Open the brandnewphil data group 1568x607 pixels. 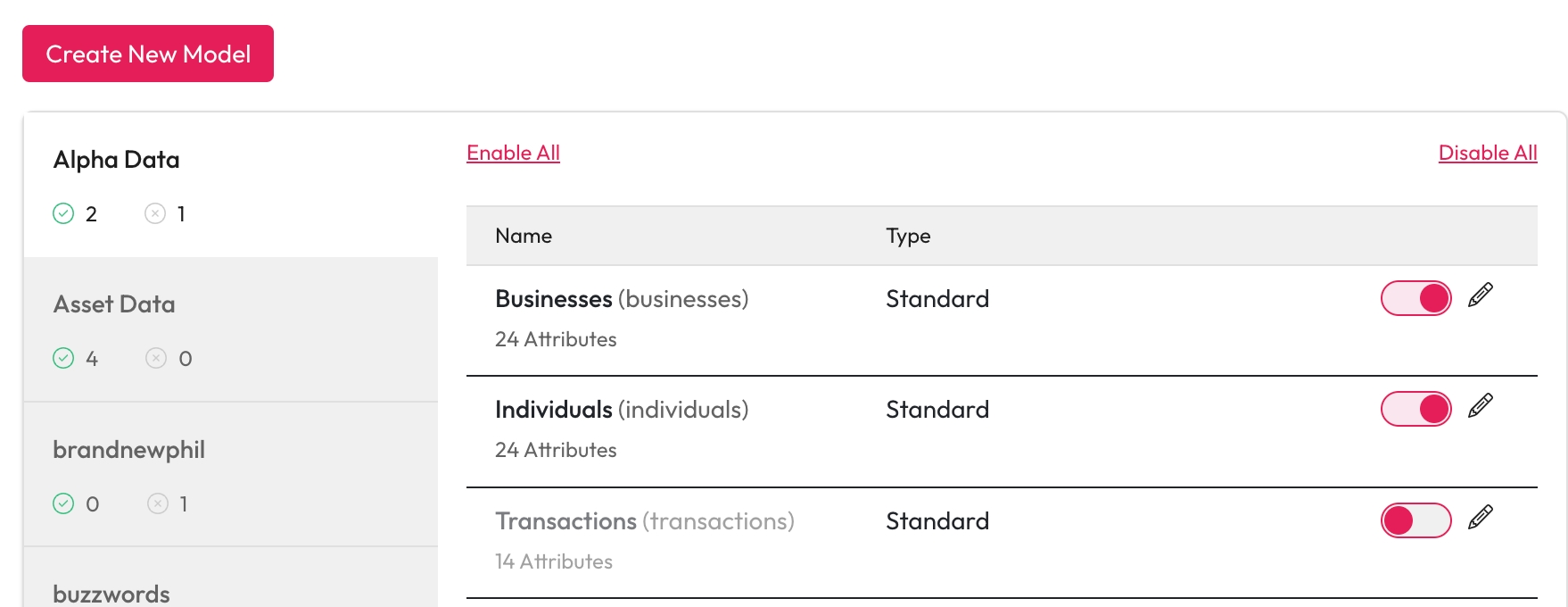tap(128, 450)
